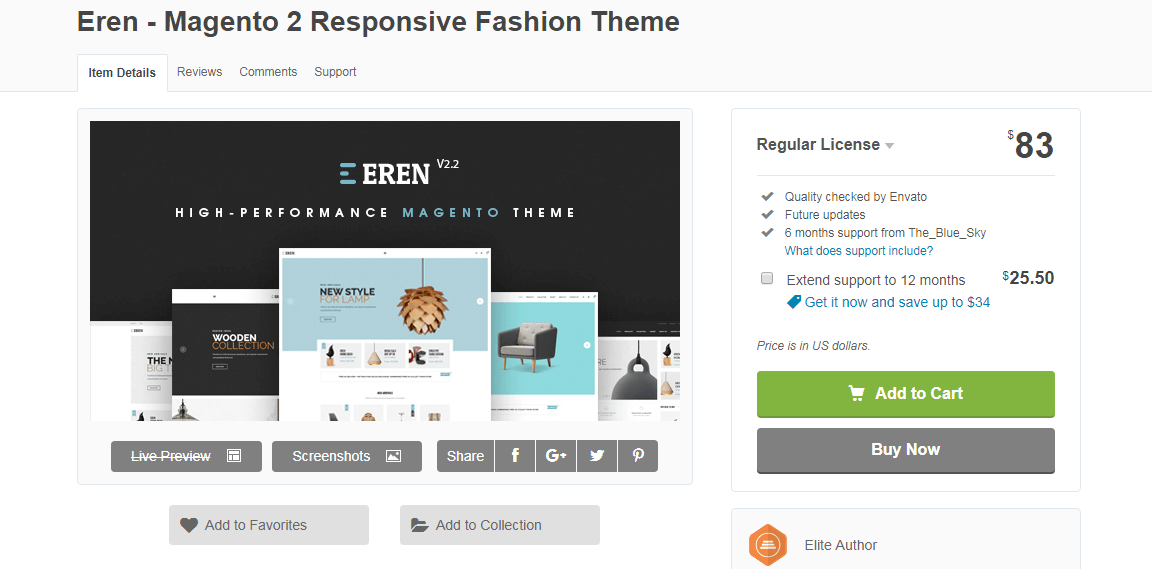Click the Screenshots image icon
The width and height of the screenshot is (1152, 569).
point(393,456)
